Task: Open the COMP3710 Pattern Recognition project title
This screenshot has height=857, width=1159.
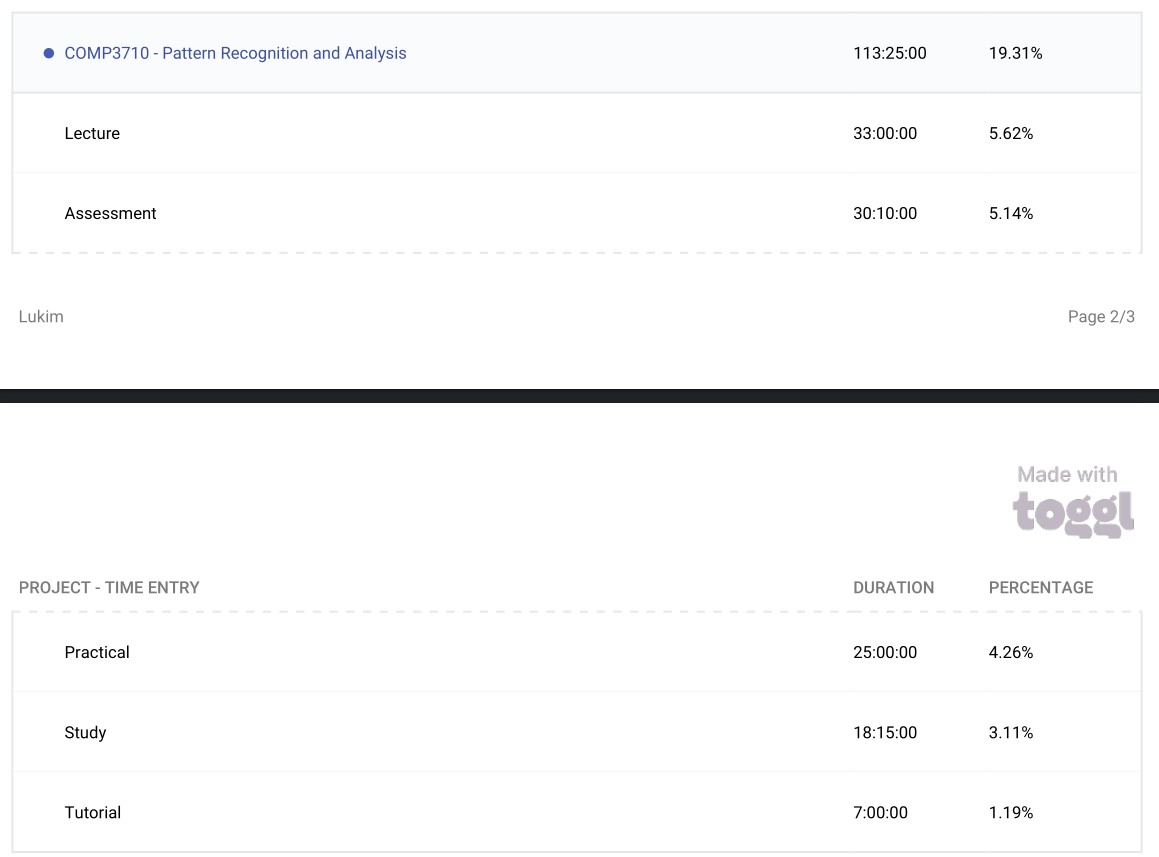Action: (x=235, y=54)
